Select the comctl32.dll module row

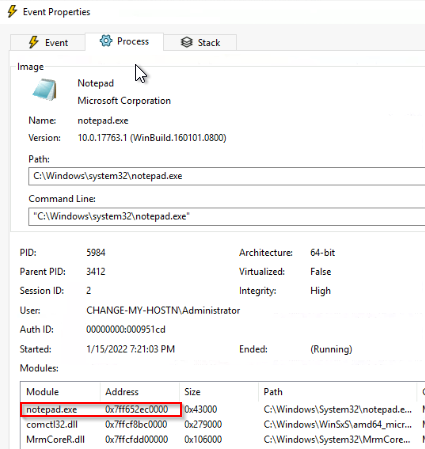pyautogui.click(x=223, y=424)
